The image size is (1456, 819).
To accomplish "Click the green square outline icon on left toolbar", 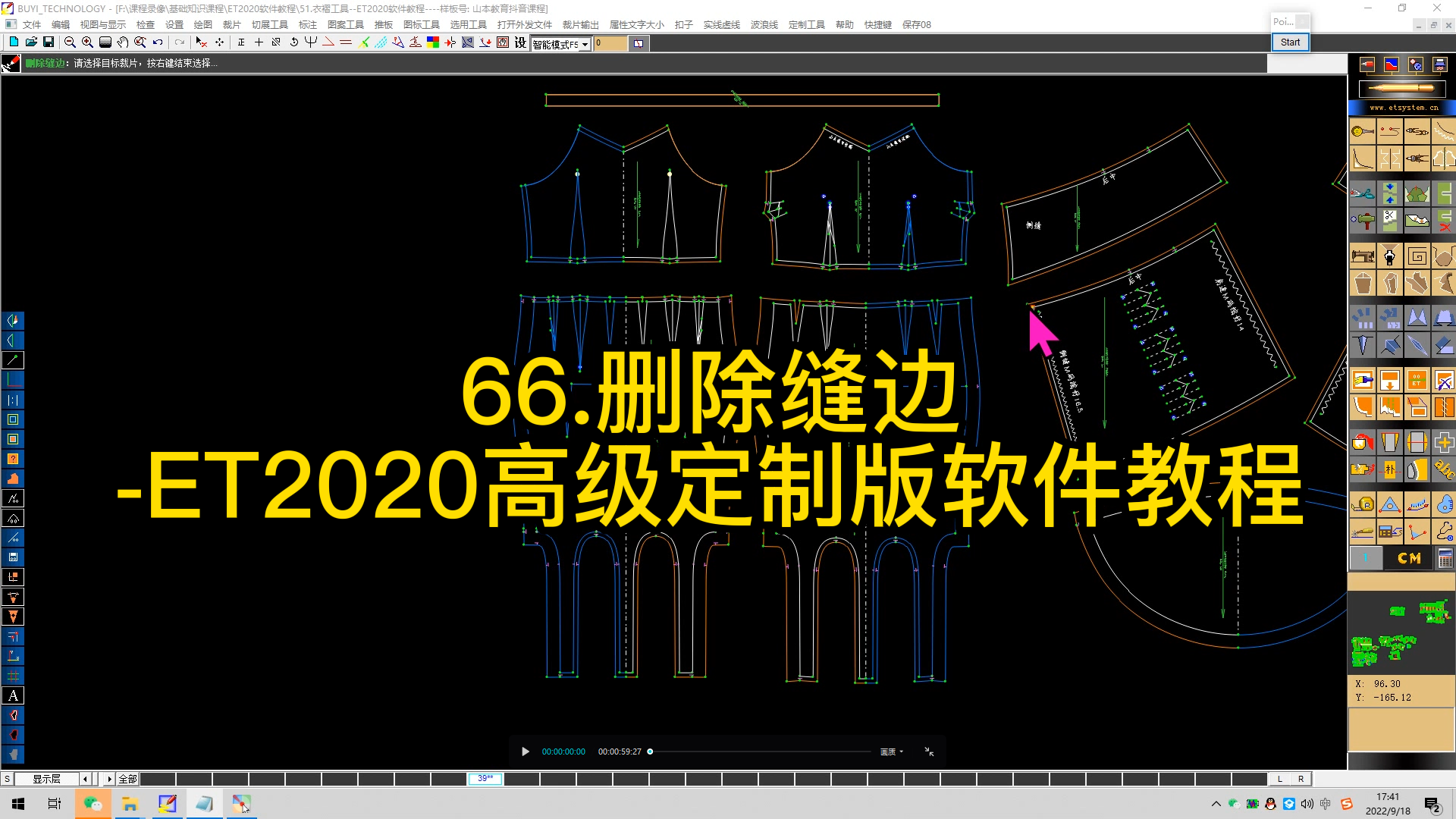I will pyautogui.click(x=13, y=419).
